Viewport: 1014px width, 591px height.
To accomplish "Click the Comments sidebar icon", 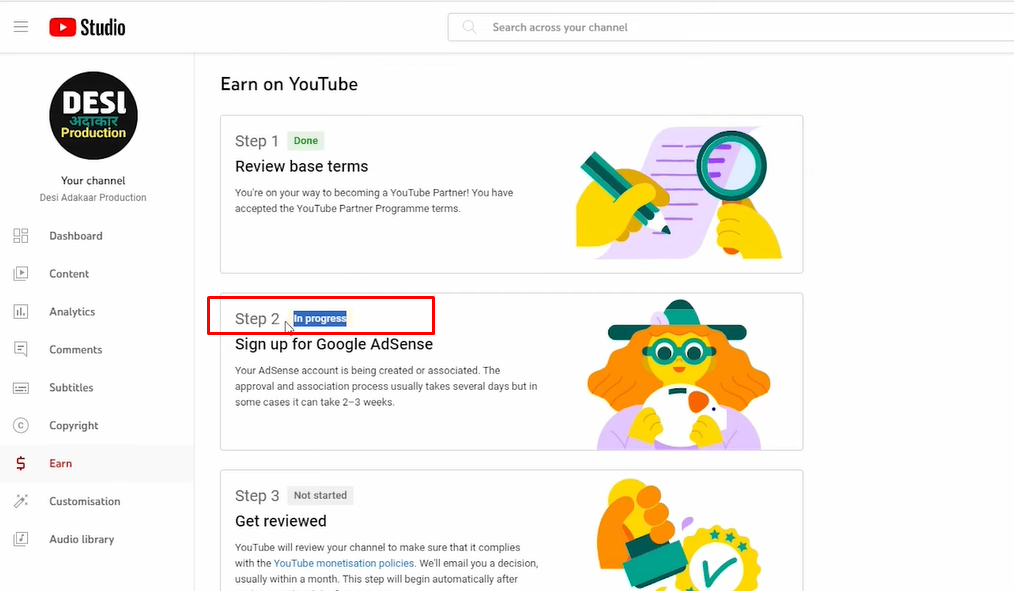I will [x=20, y=350].
